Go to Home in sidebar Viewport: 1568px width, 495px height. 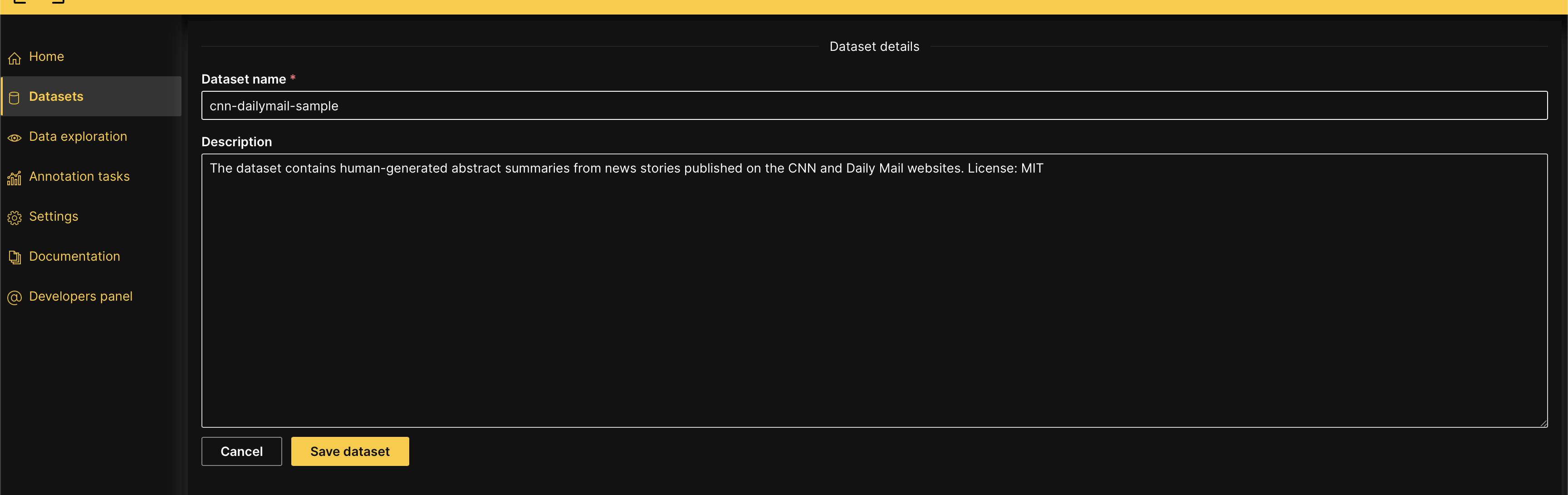(46, 57)
